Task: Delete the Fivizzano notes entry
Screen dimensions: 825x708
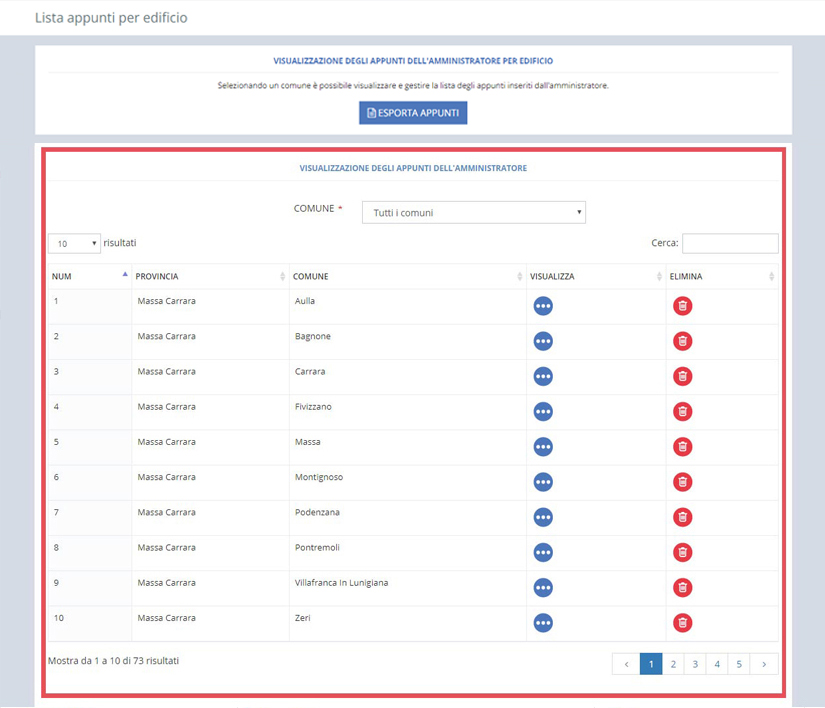Action: tap(682, 412)
